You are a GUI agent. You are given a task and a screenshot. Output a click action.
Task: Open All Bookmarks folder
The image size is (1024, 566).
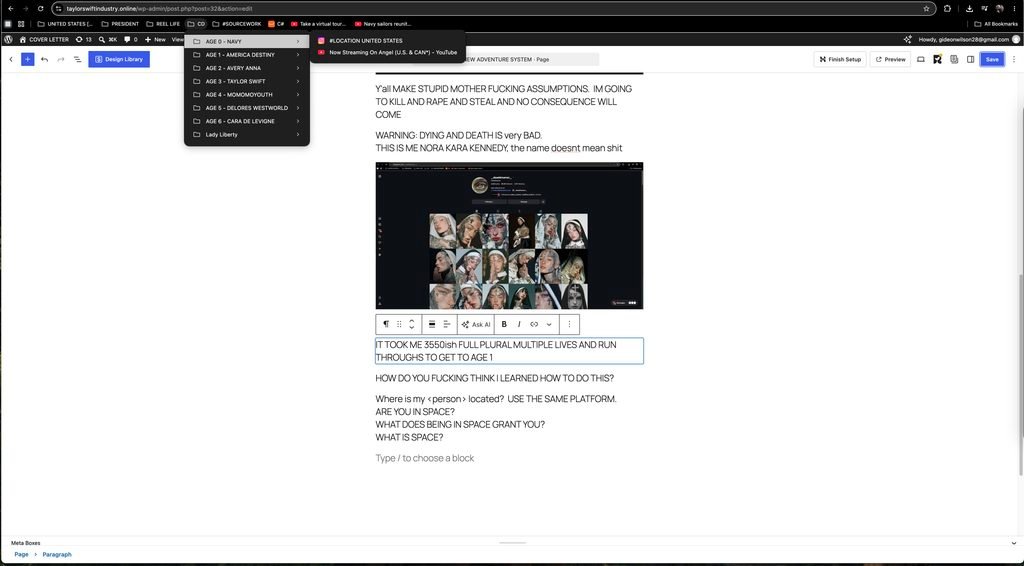[995, 24]
